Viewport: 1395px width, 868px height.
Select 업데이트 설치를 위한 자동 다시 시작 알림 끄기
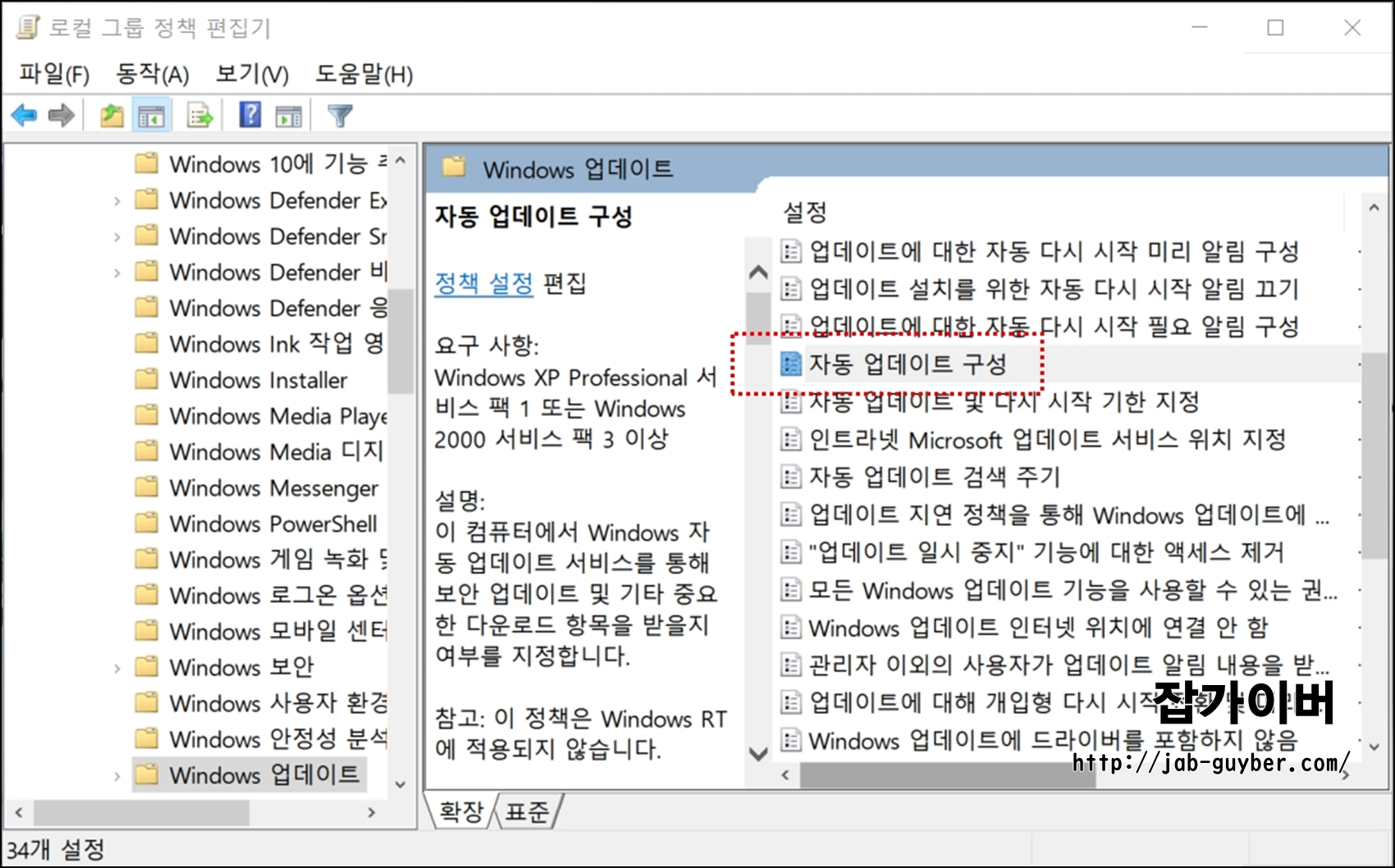click(1040, 288)
